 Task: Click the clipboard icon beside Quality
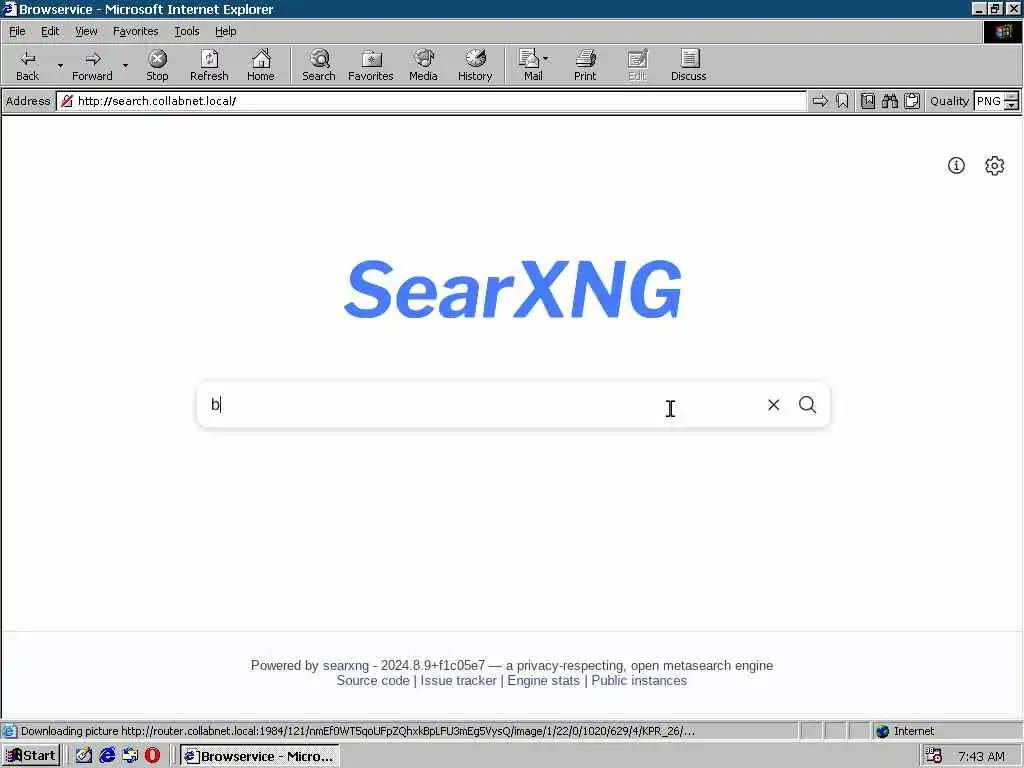coord(912,101)
